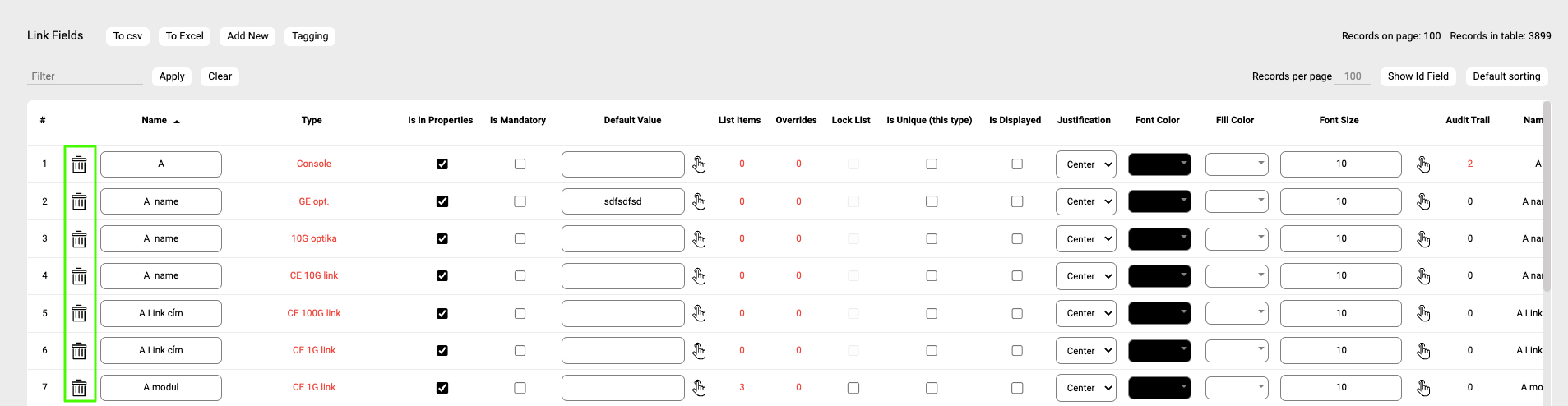Delete row 1 using trash icon
Viewport: 1568px width, 406px height.
[79, 164]
